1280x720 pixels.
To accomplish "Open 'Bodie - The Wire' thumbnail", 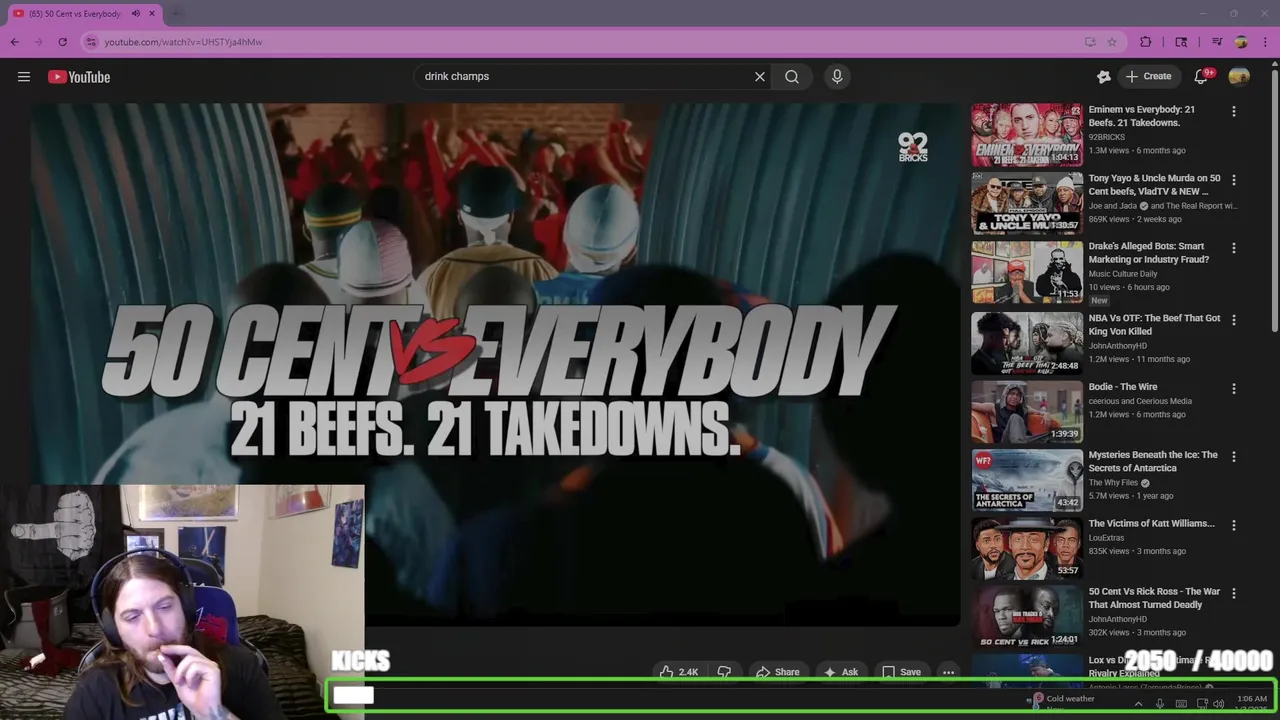I will (1027, 412).
